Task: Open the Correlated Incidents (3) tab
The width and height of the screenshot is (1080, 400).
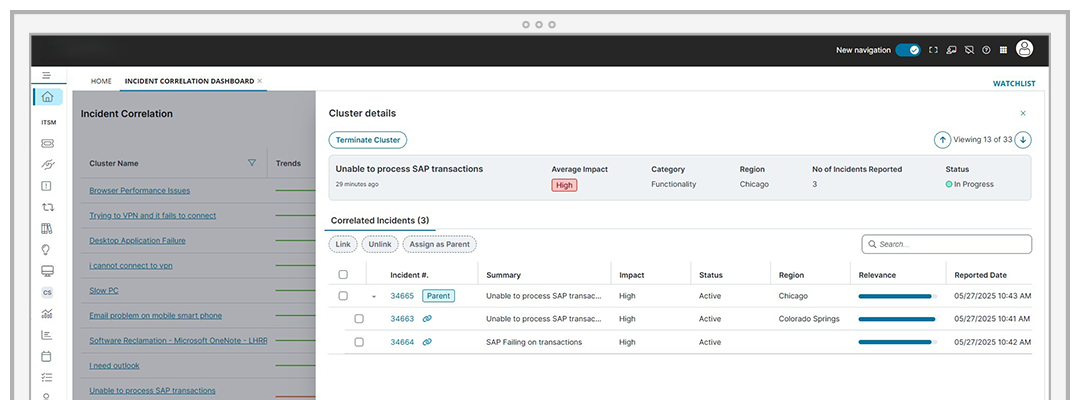Action: tap(380, 220)
